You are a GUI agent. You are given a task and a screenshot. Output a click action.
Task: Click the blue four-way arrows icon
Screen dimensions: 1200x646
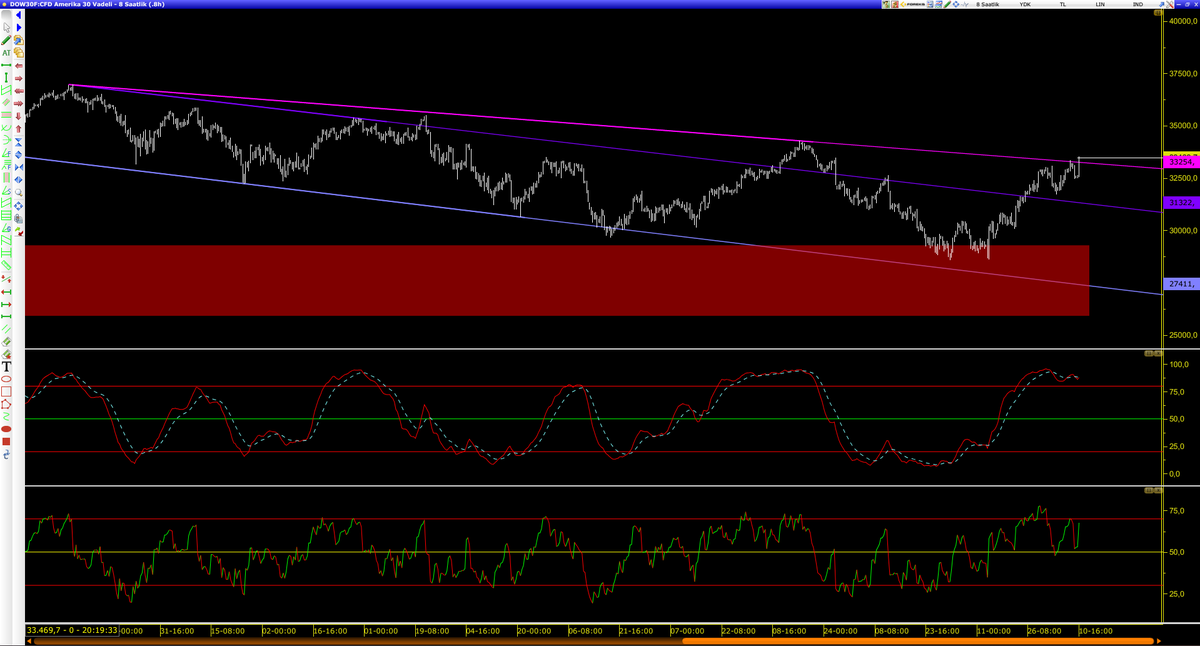pos(19,206)
